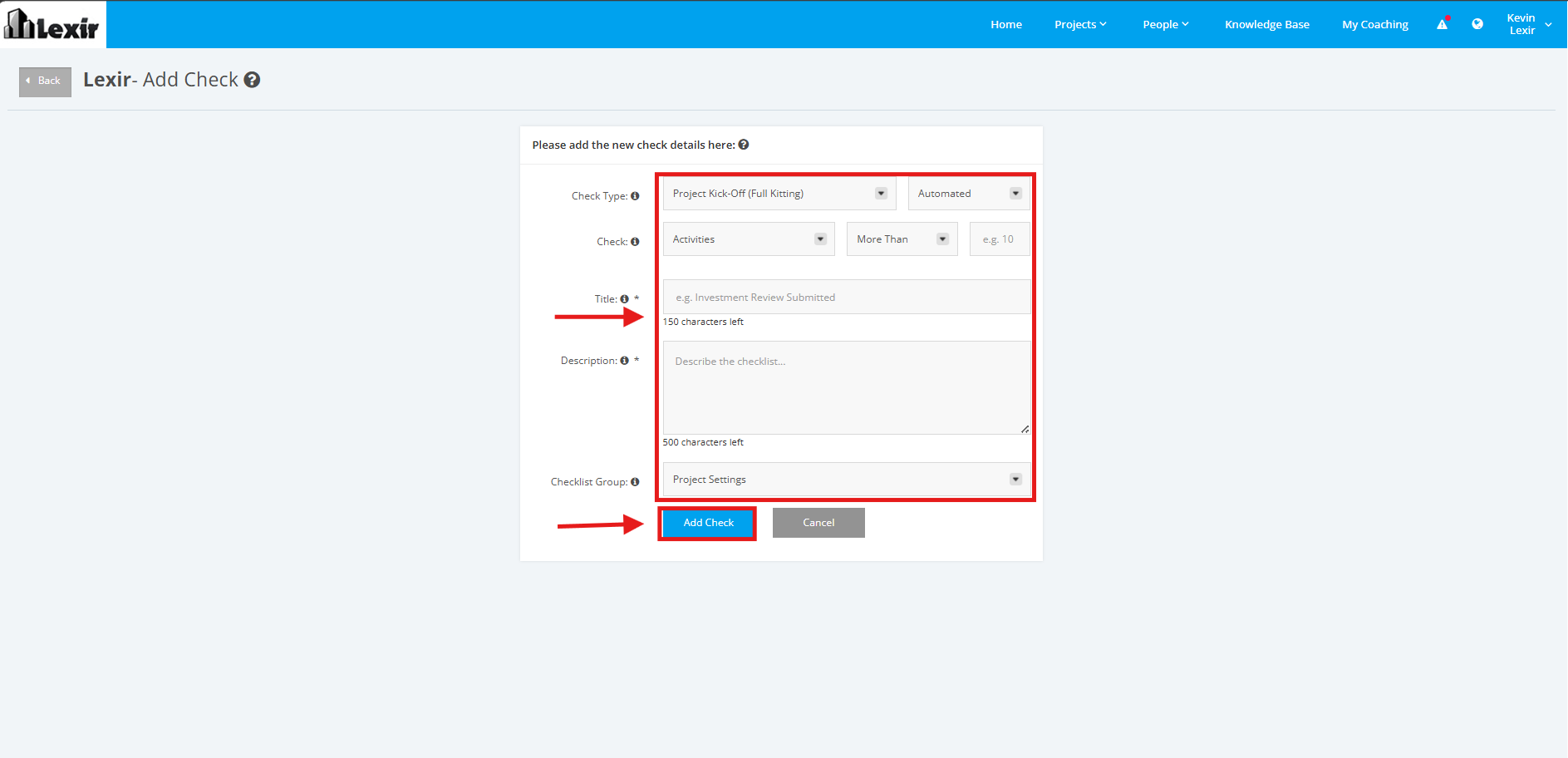Open the Project Kick-Off check type dropdown
This screenshot has width=1568, height=758.
[x=779, y=194]
